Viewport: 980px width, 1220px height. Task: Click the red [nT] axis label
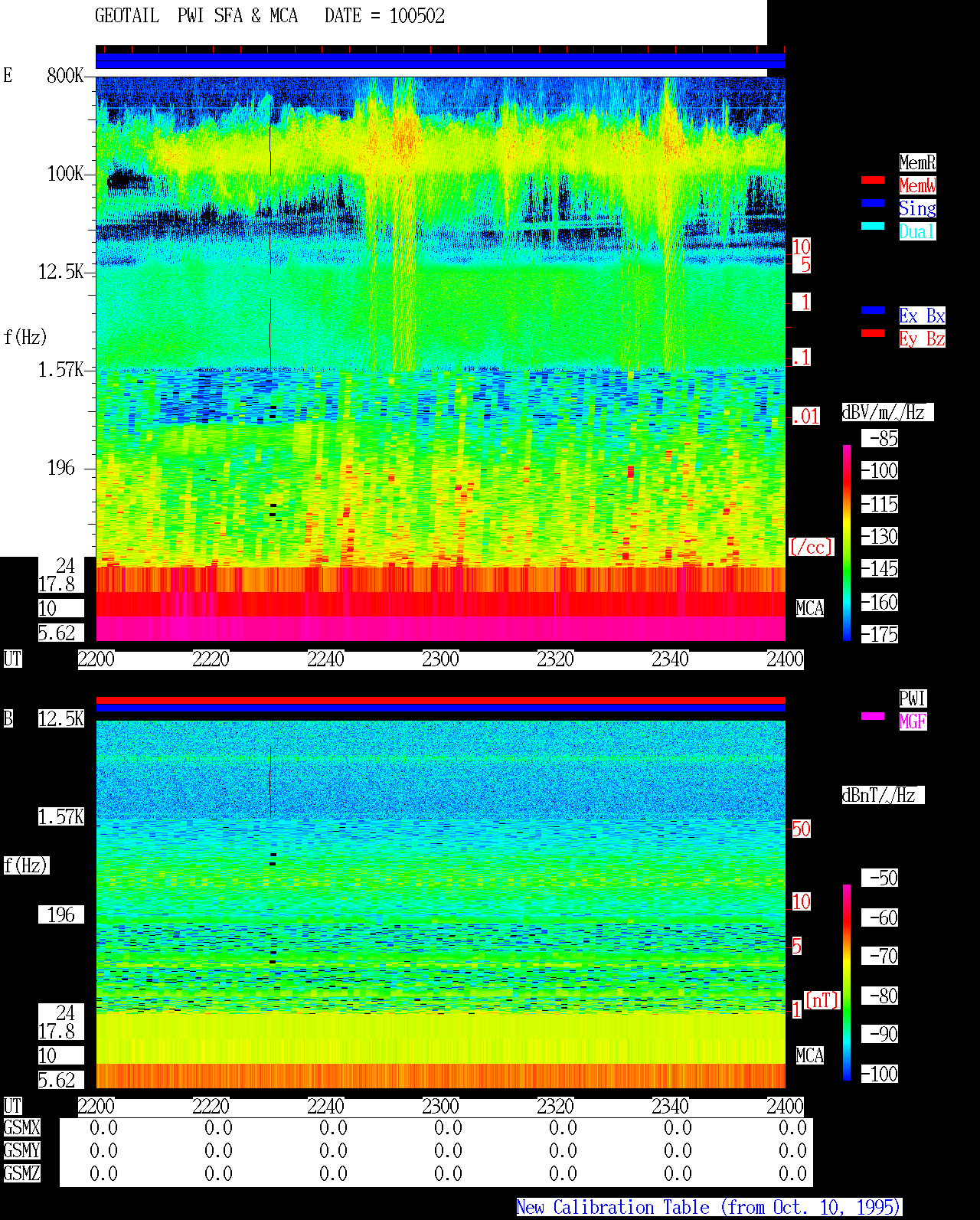(822, 1000)
